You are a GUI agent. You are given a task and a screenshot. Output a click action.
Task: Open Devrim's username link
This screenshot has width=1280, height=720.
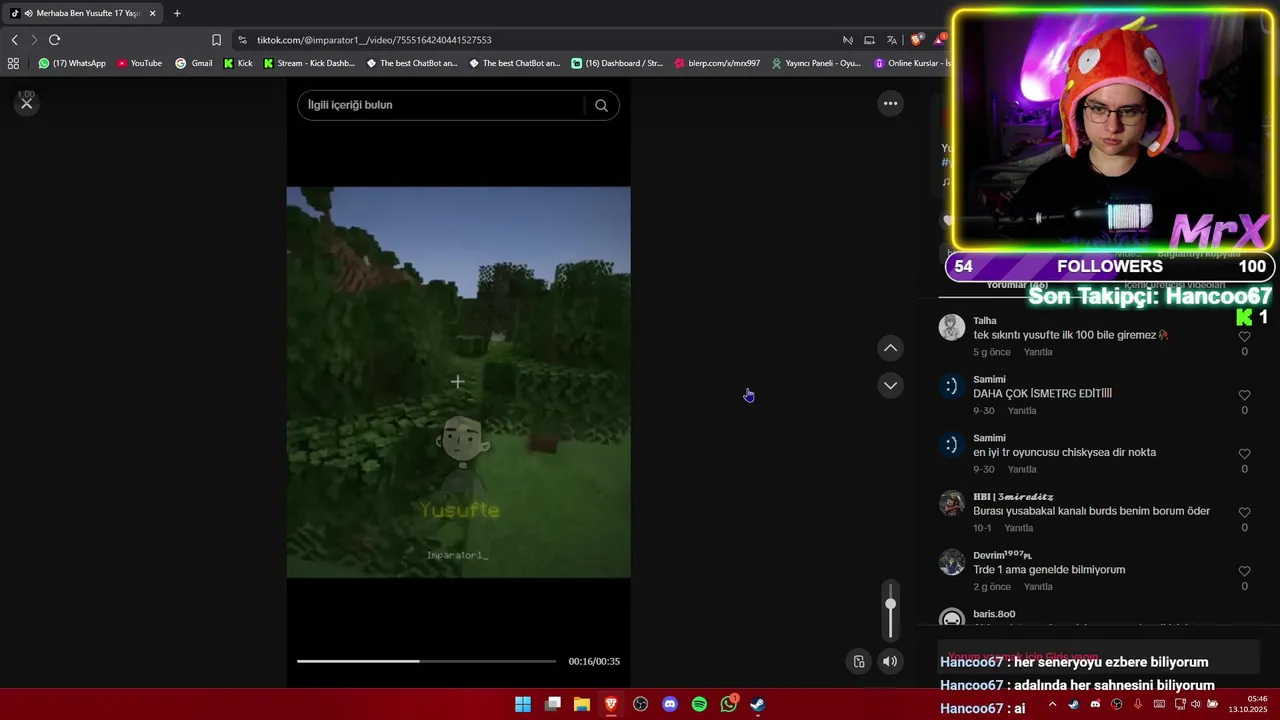coord(1002,555)
